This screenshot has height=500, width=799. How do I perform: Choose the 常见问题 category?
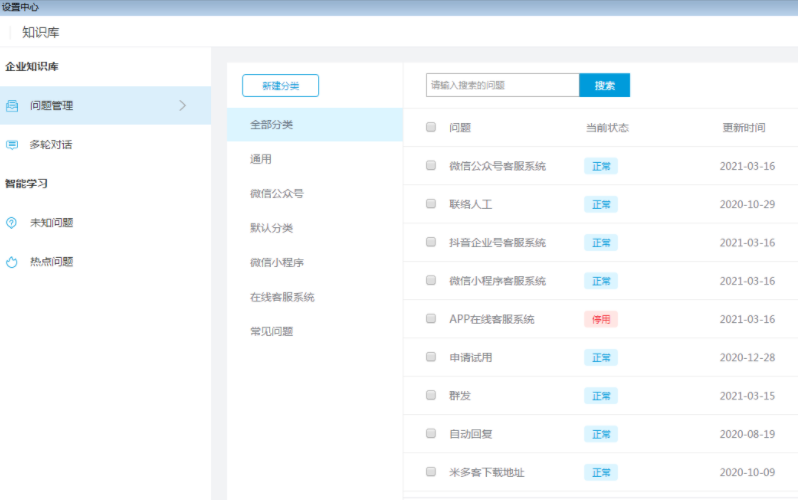(x=272, y=331)
